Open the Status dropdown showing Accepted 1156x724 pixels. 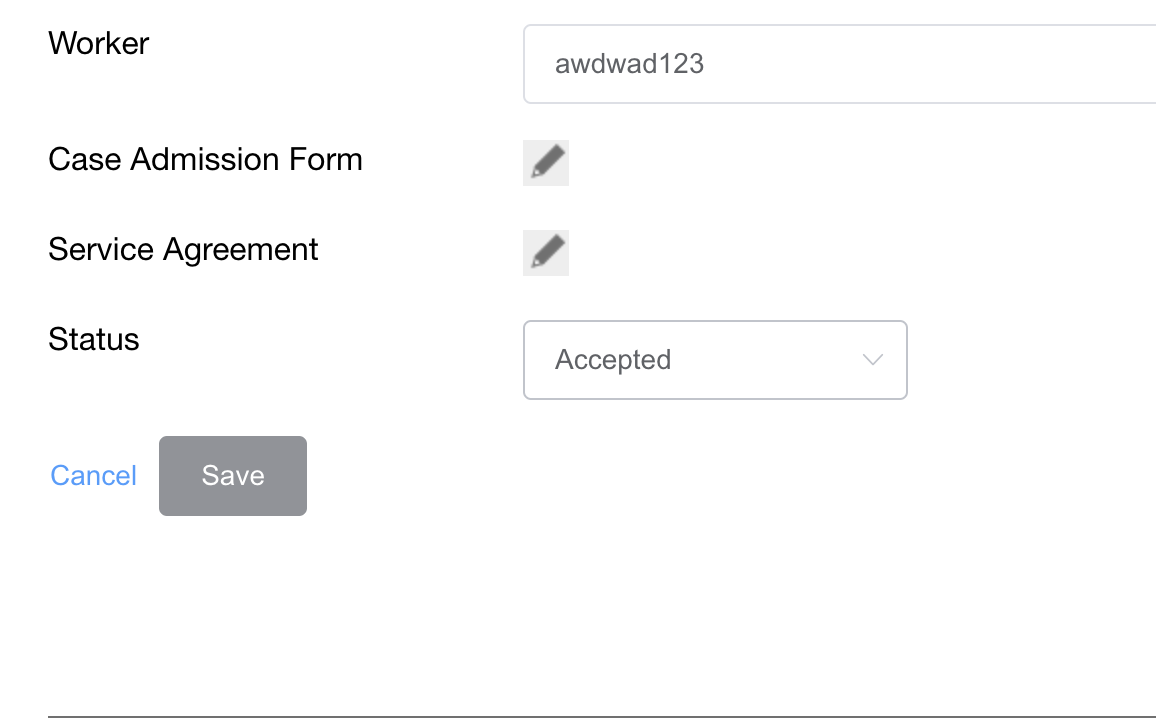[x=714, y=360]
